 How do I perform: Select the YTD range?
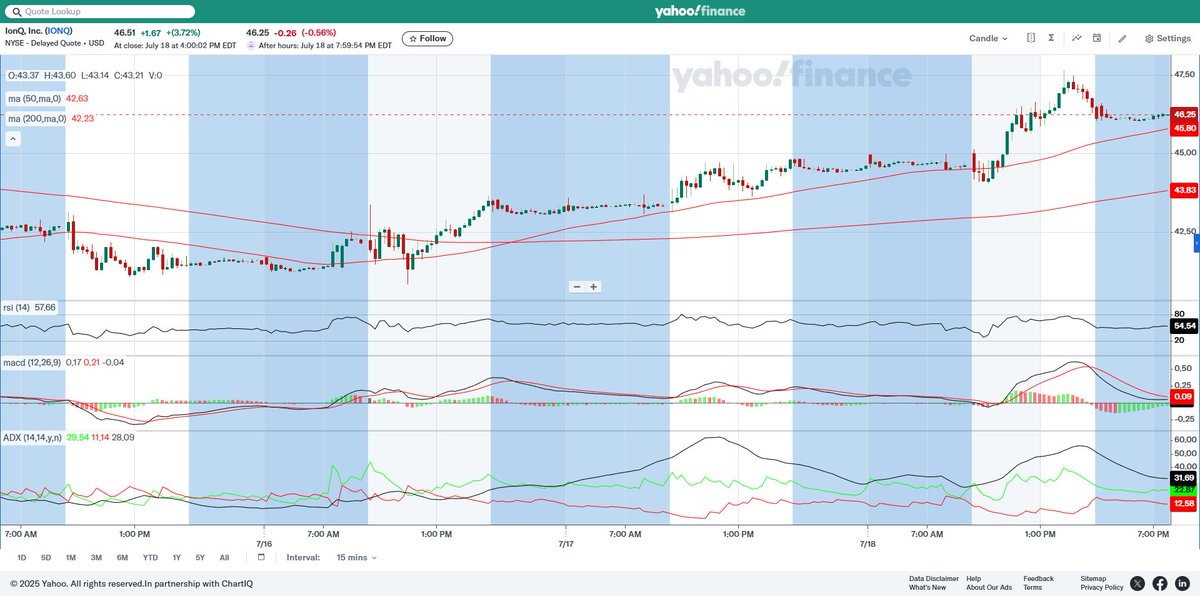[x=150, y=557]
